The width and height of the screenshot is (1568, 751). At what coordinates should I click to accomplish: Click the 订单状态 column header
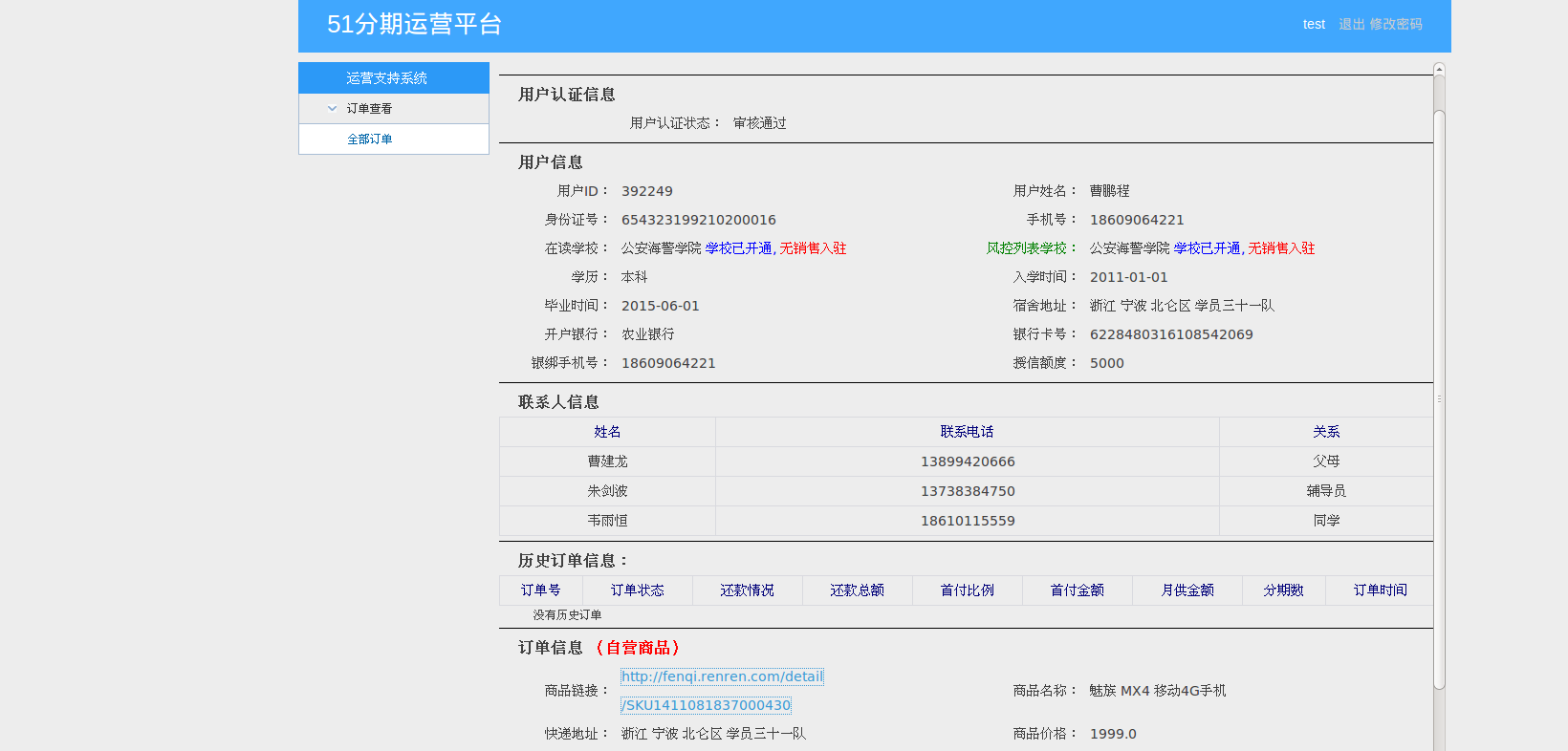pyautogui.click(x=637, y=590)
